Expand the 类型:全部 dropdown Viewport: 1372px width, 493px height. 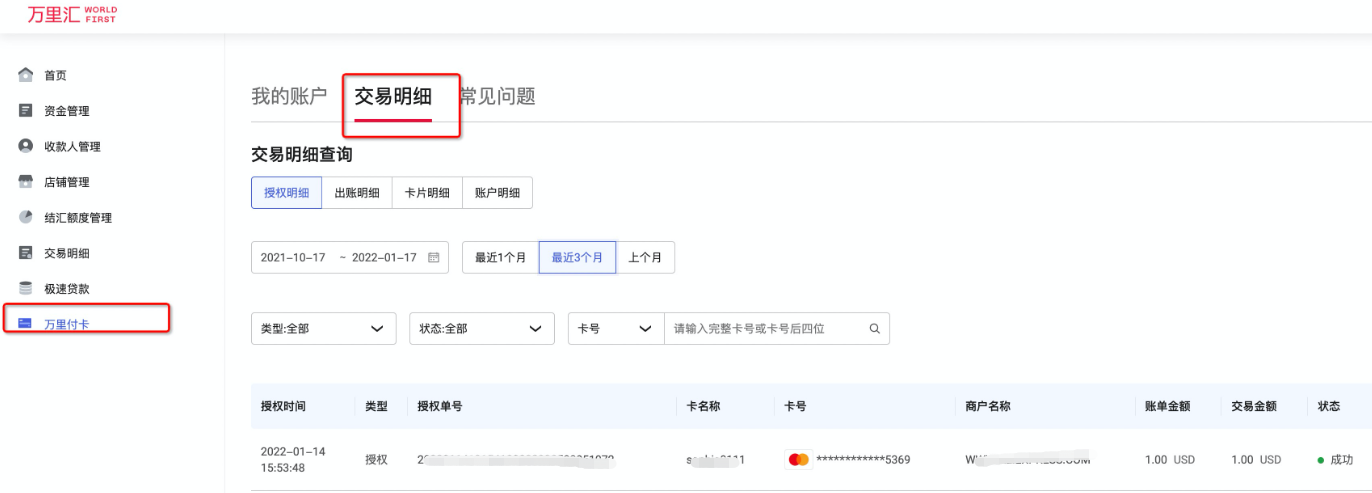324,328
